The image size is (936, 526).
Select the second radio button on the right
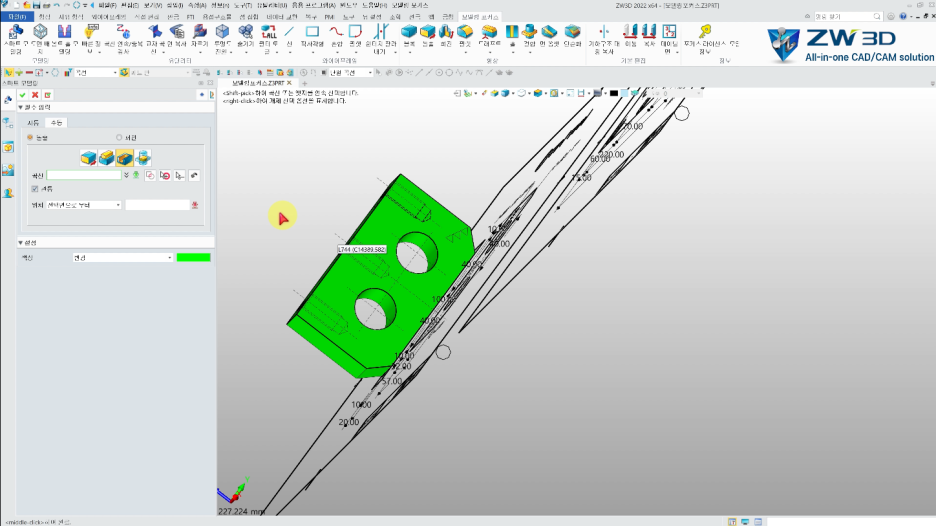click(119, 137)
